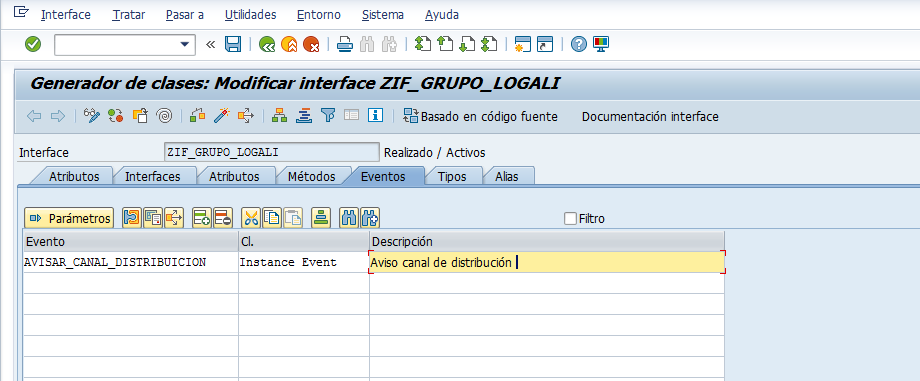Enable the Filtro checkbox

(x=570, y=218)
